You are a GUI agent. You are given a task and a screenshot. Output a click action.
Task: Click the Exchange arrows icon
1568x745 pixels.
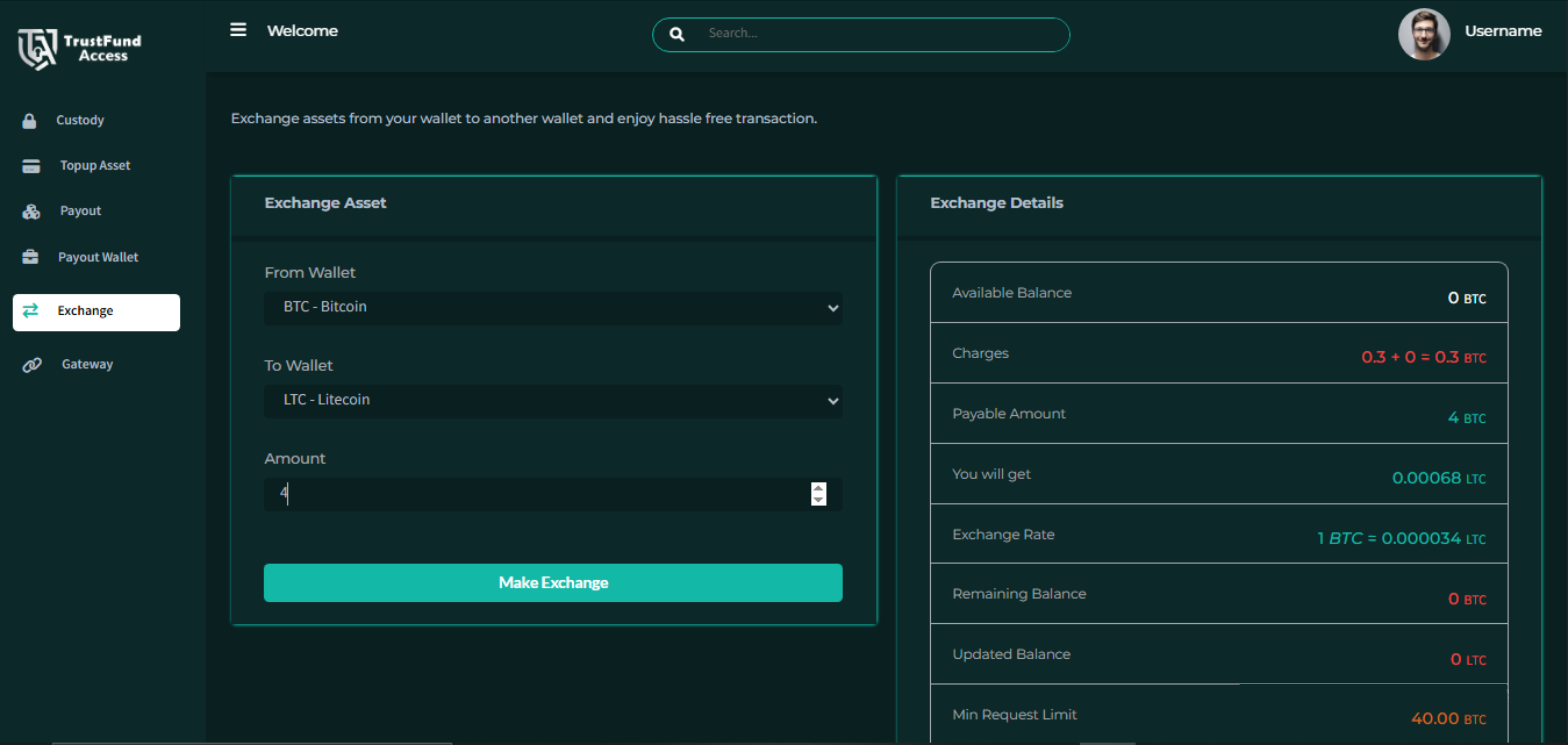click(x=30, y=311)
